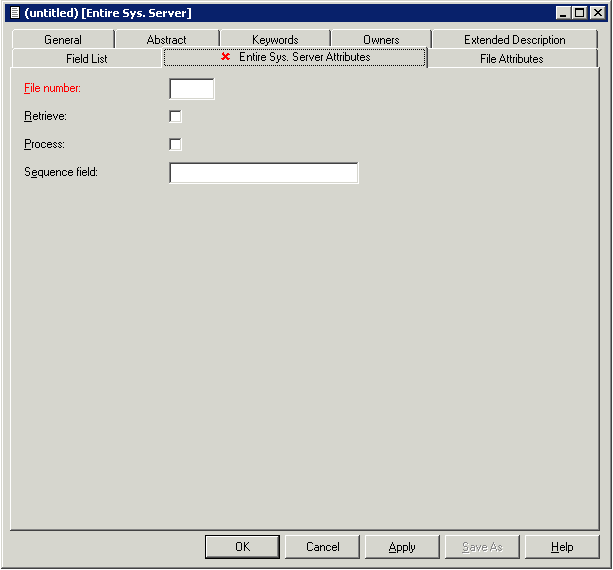Click the Cancel button
This screenshot has width=613, height=570.
[x=323, y=547]
